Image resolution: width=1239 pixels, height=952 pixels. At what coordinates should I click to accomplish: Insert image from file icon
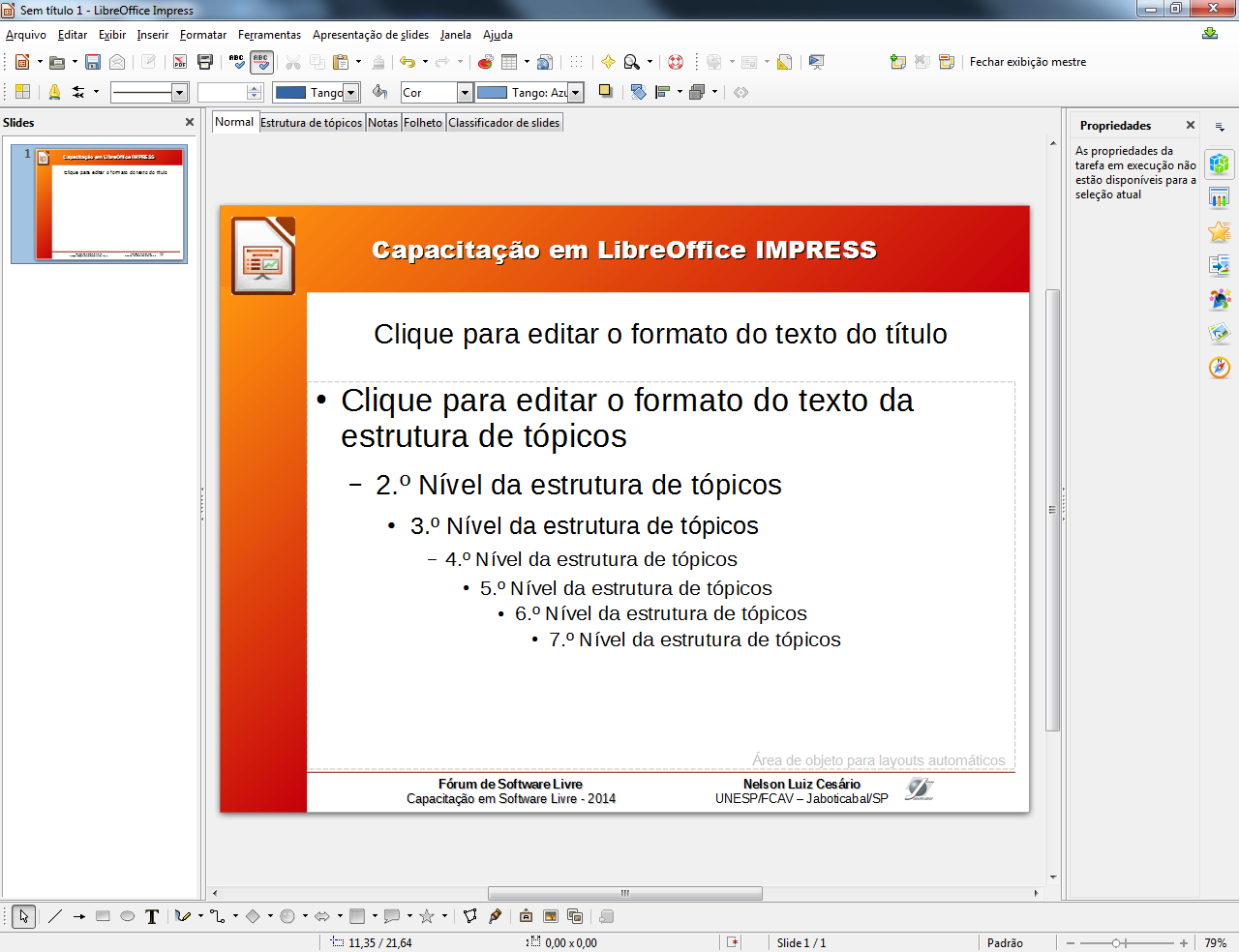tap(550, 916)
